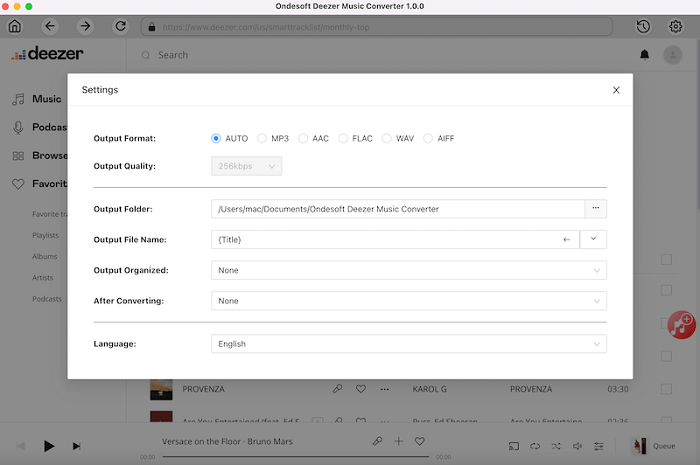Add current track to playlist plus icon

click(x=399, y=441)
